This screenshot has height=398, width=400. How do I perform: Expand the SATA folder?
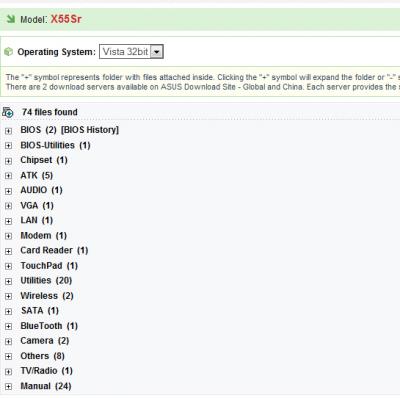point(8,311)
